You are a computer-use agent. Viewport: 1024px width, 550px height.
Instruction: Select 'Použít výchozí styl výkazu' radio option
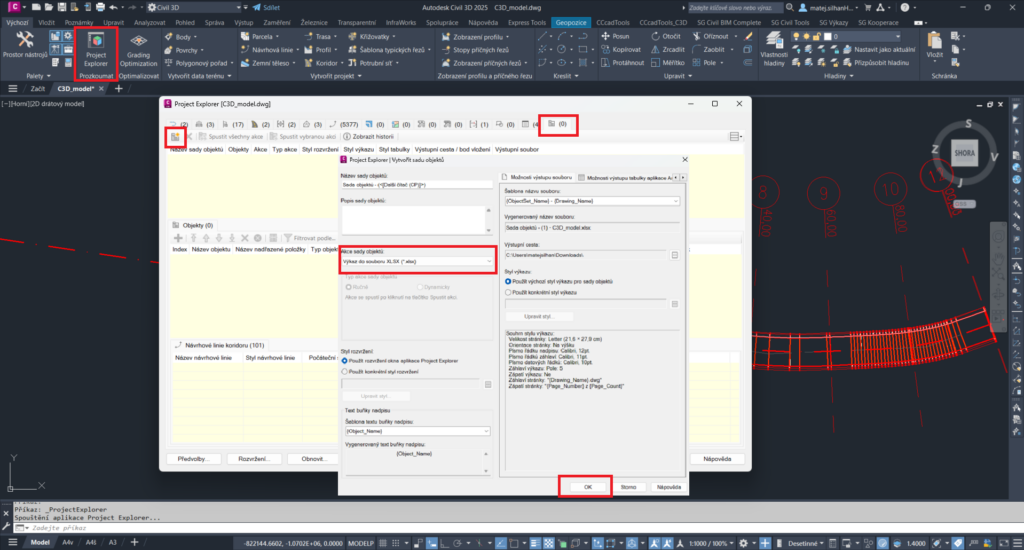click(x=510, y=281)
